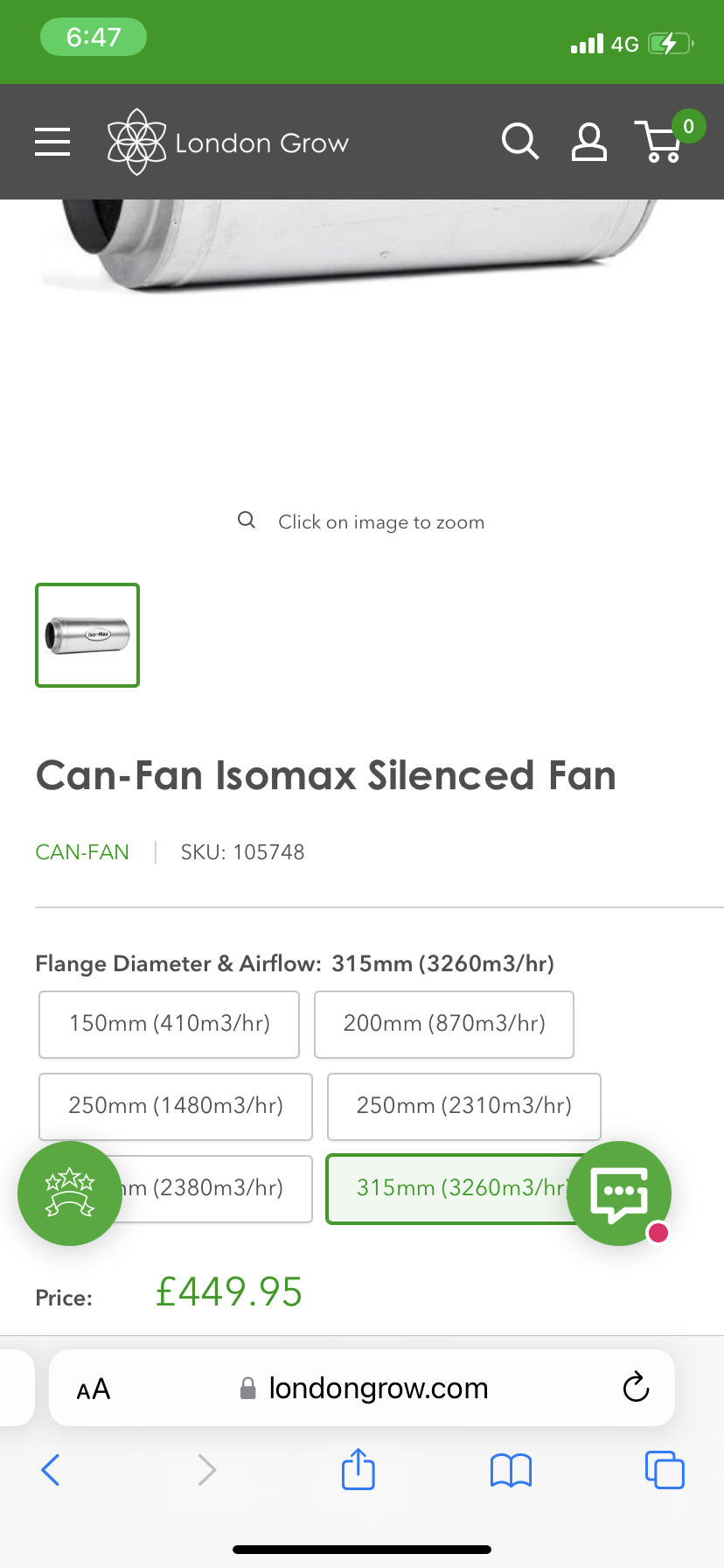The width and height of the screenshot is (724, 1568).
Task: Open the user account icon
Action: [588, 142]
